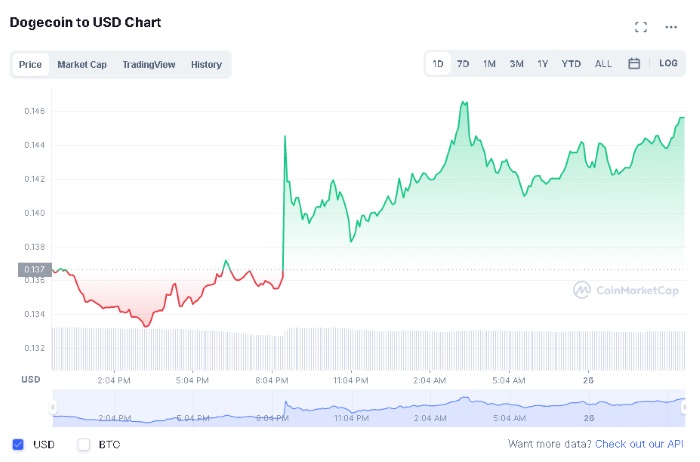700x462 pixels.
Task: Toggle LOG scale on the chart
Action: (668, 63)
